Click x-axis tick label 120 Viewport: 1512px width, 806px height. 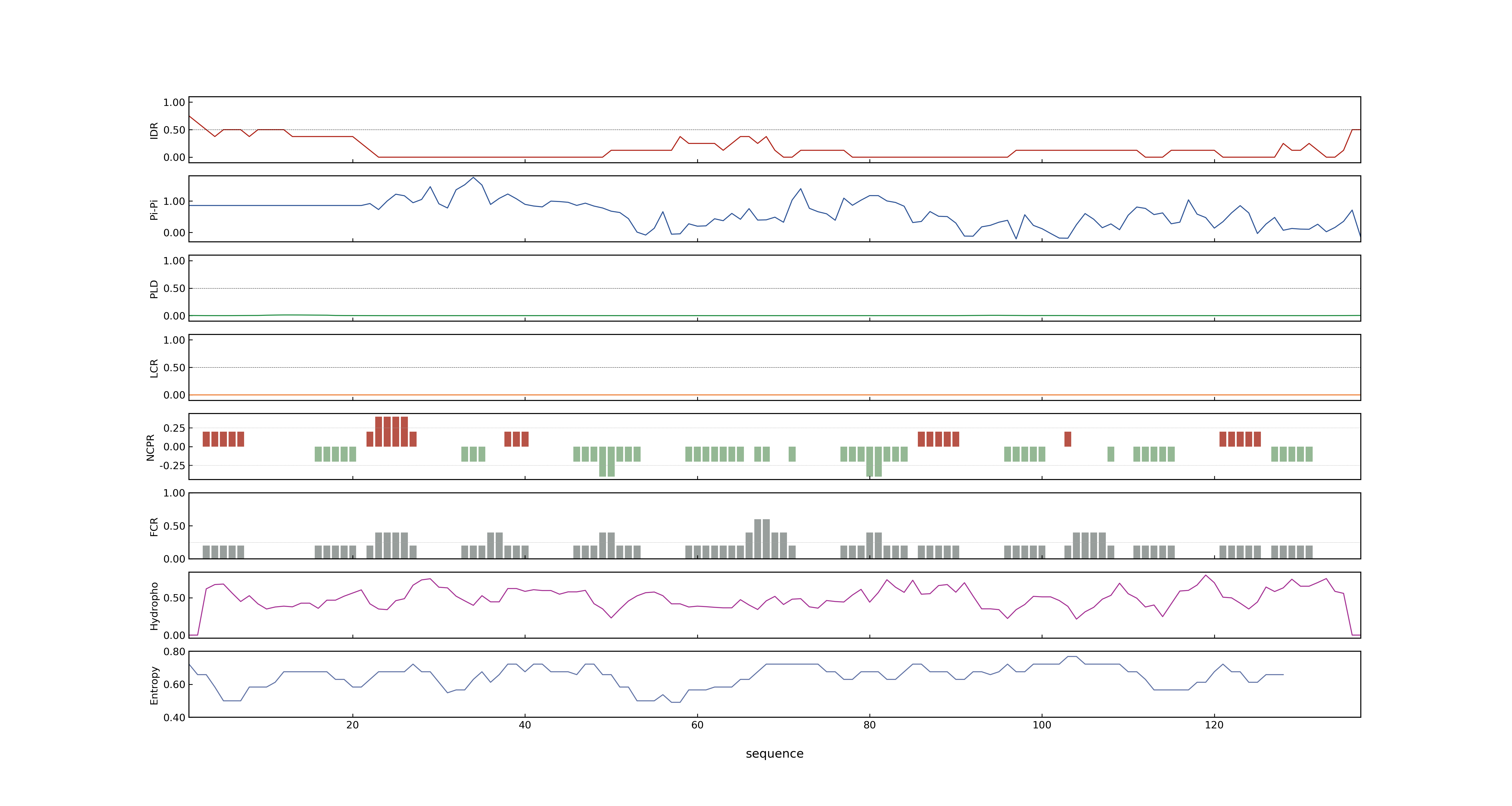point(1214,725)
